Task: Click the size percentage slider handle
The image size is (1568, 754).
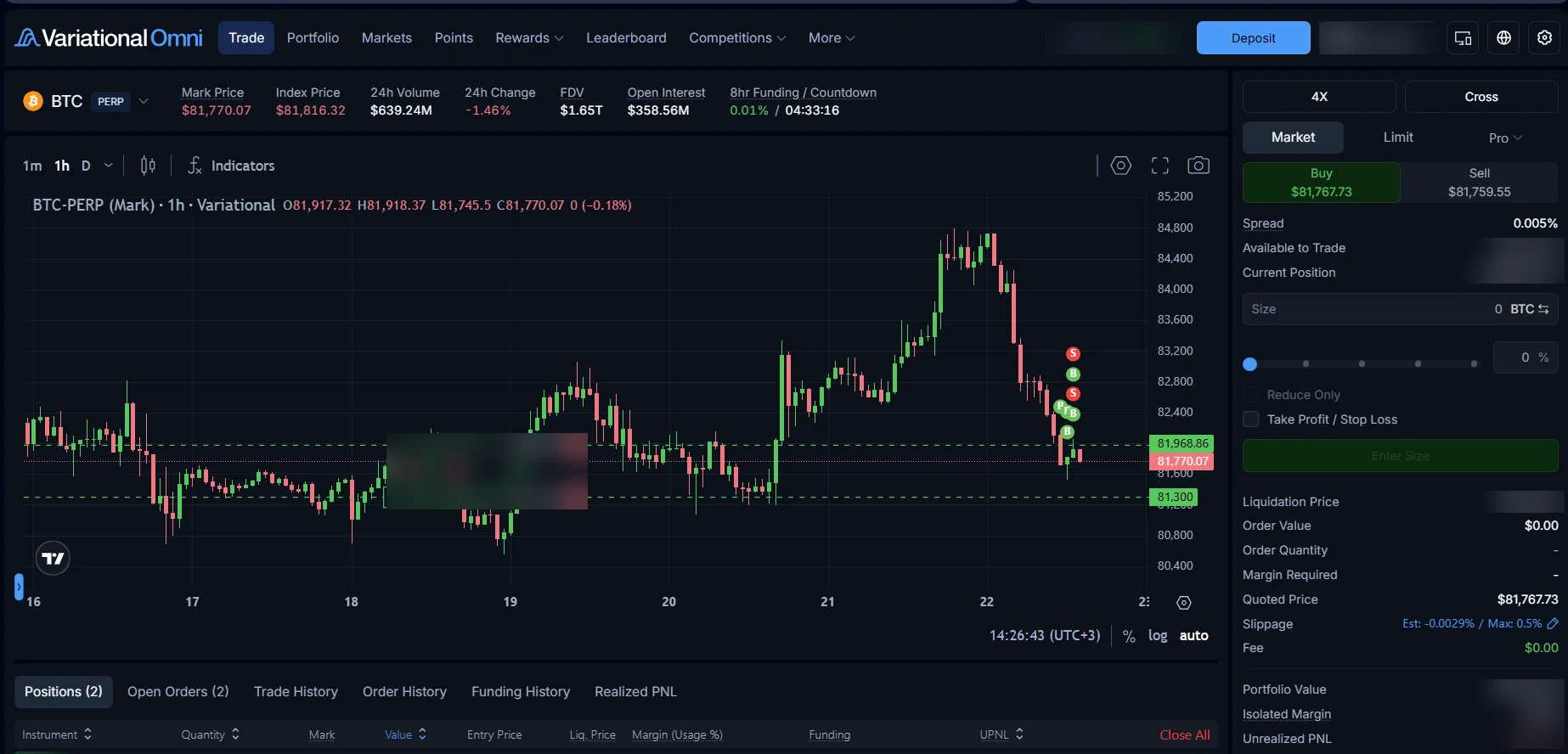Action: [1249, 364]
